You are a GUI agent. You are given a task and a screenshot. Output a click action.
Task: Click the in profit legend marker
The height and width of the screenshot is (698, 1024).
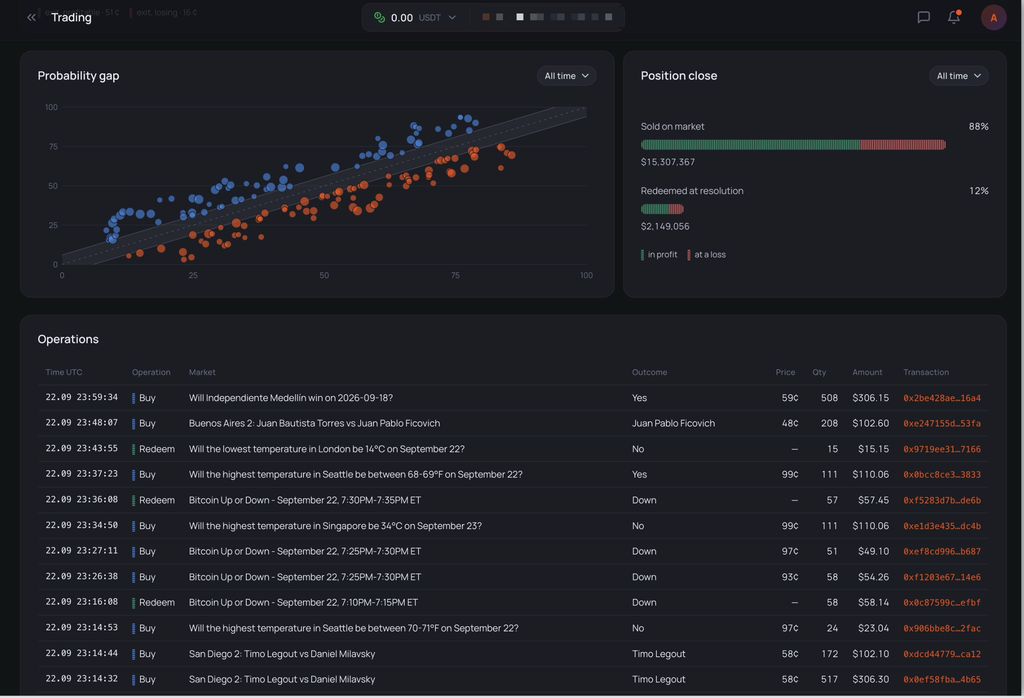pos(643,255)
